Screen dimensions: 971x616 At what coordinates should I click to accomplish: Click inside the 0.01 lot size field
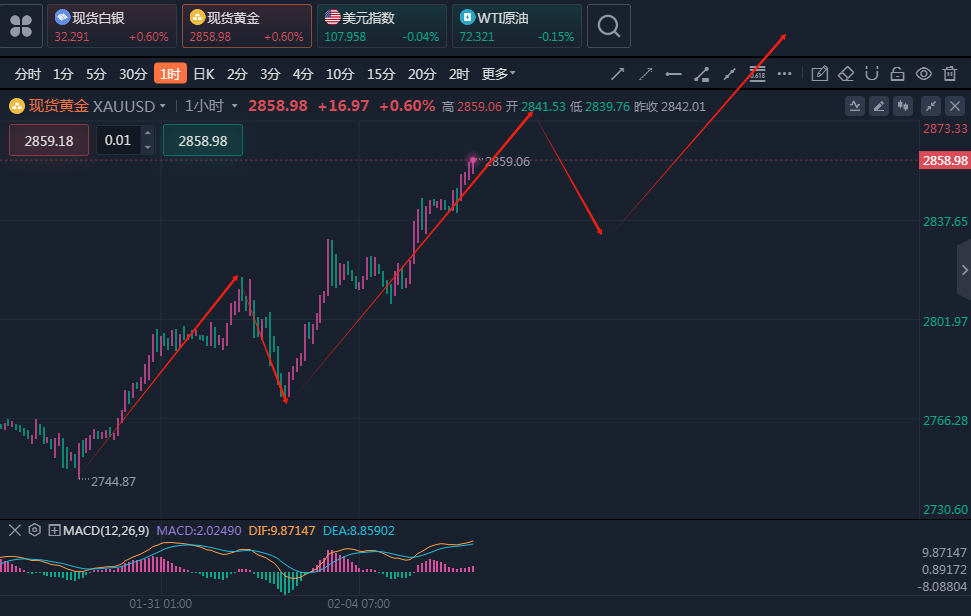point(118,141)
